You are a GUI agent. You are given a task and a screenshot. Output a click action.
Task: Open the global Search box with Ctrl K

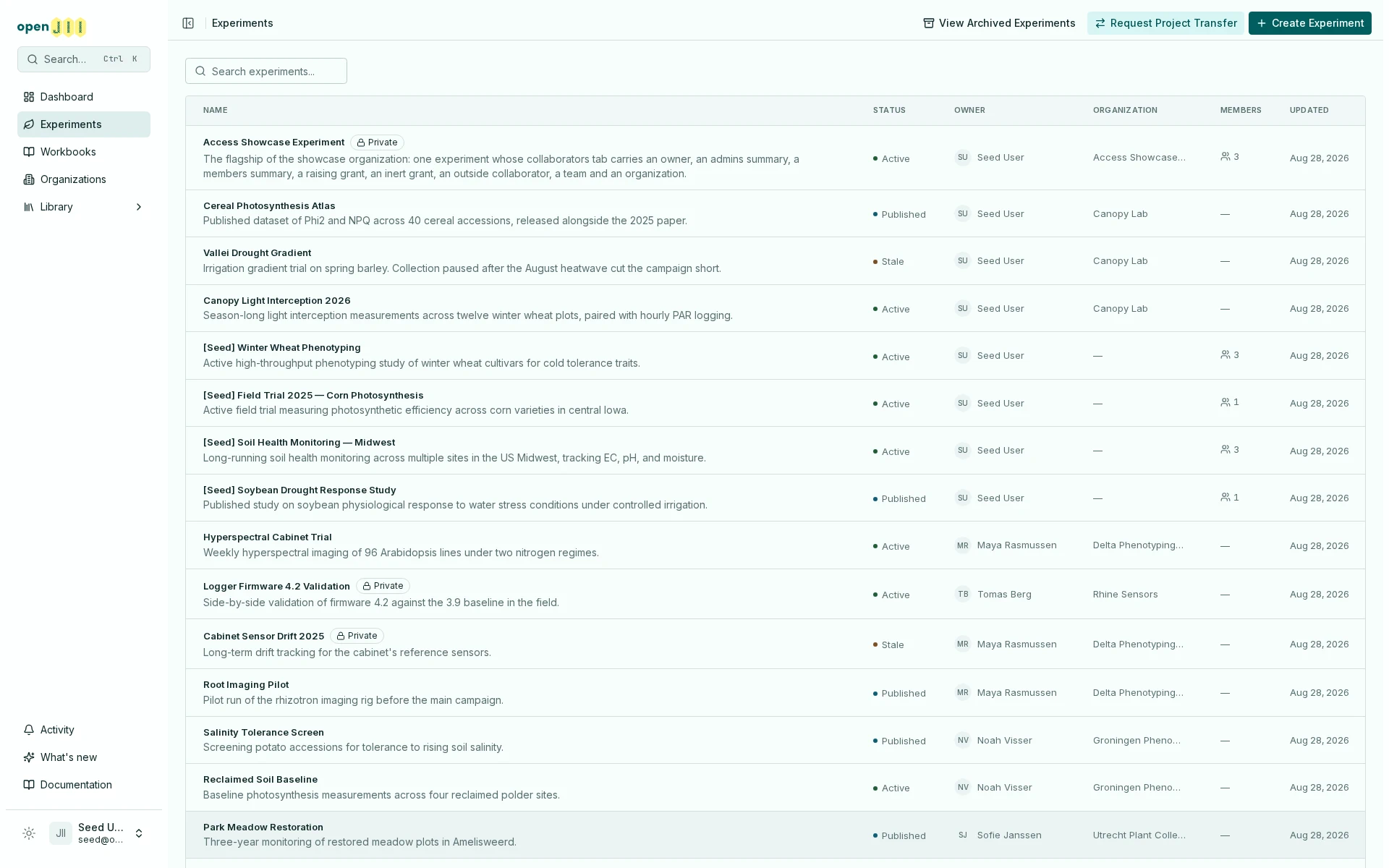click(84, 59)
